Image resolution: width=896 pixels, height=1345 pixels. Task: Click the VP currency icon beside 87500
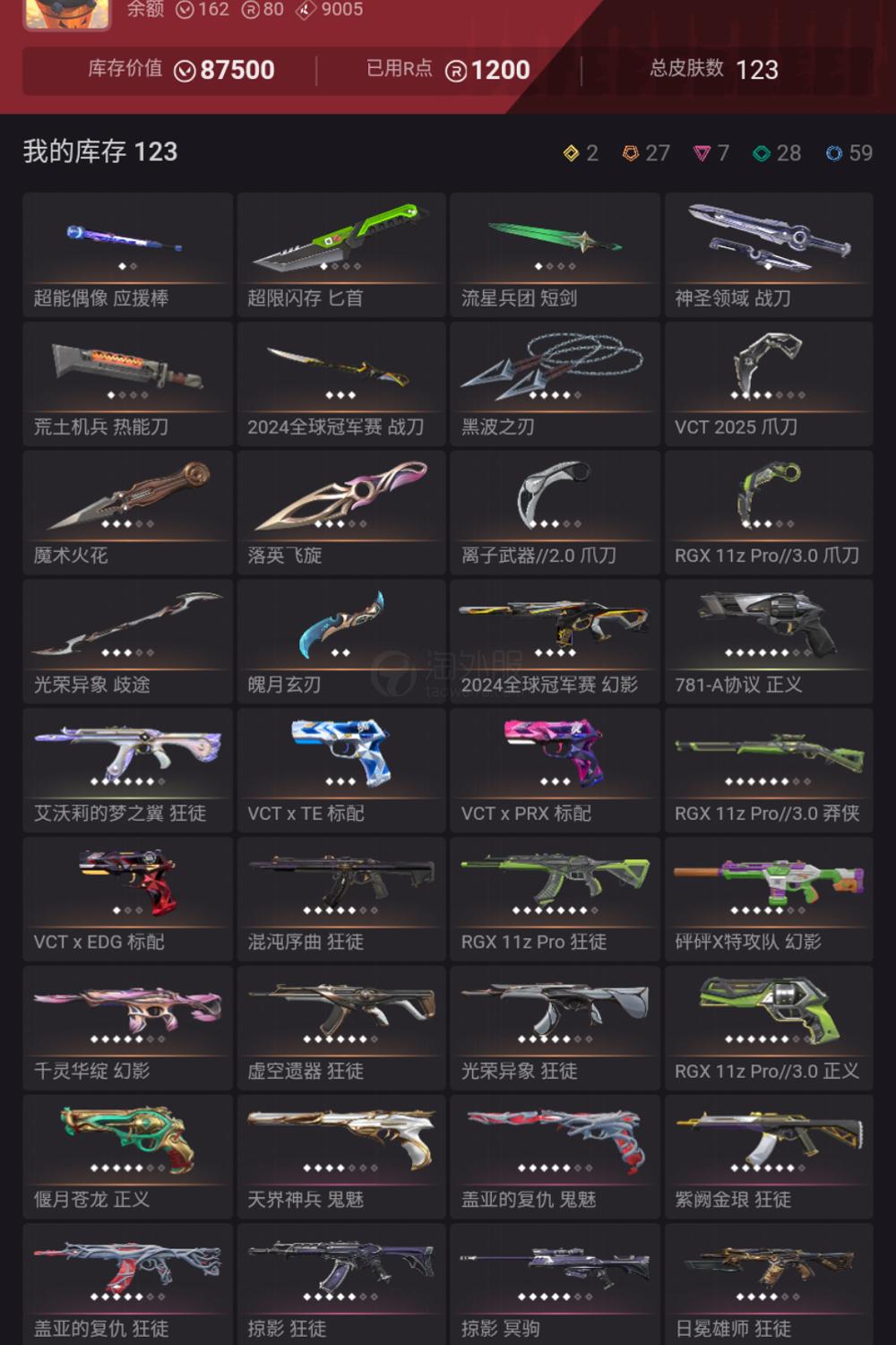[x=185, y=71]
